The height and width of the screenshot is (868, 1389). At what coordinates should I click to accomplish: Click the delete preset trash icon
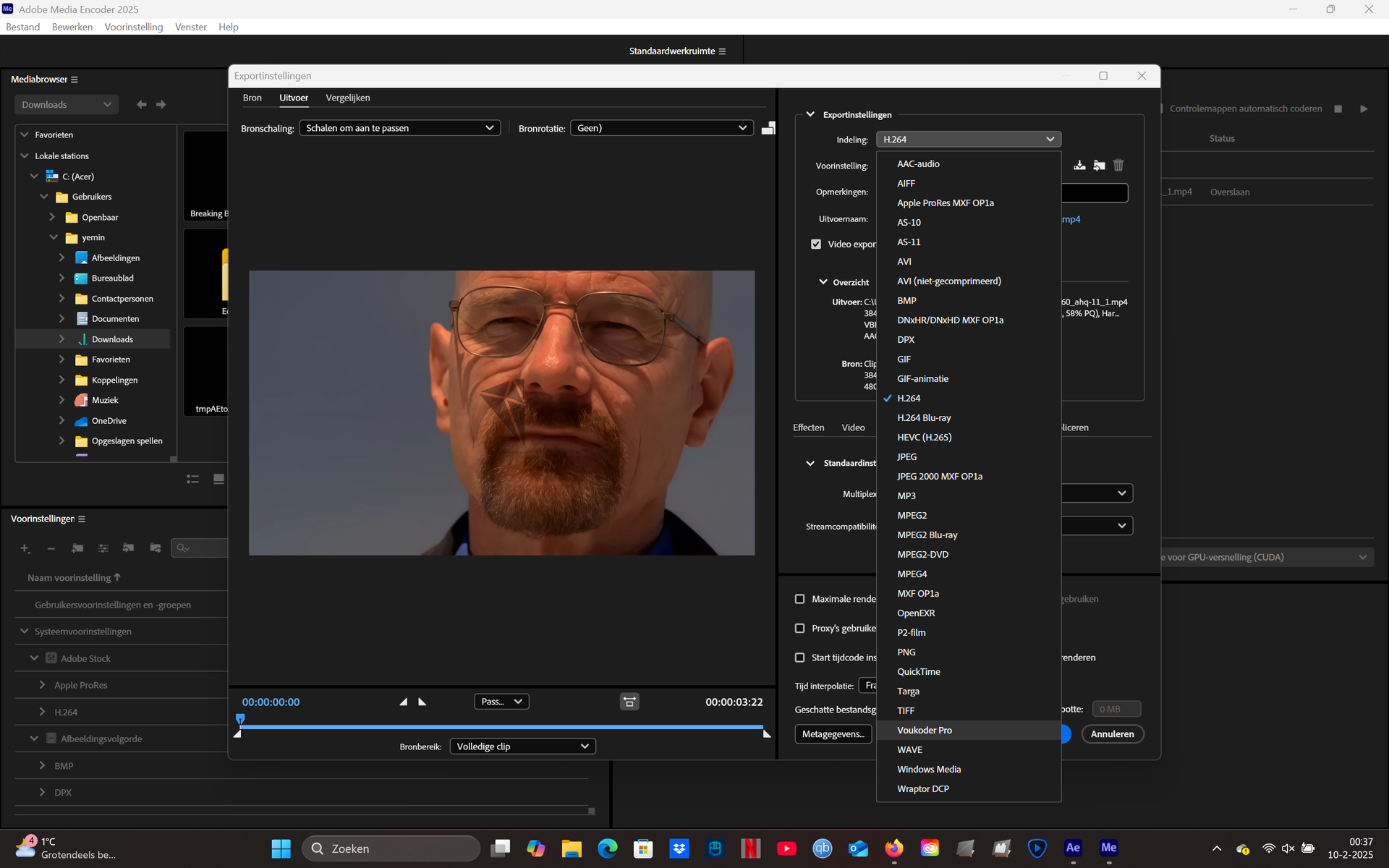point(1118,165)
